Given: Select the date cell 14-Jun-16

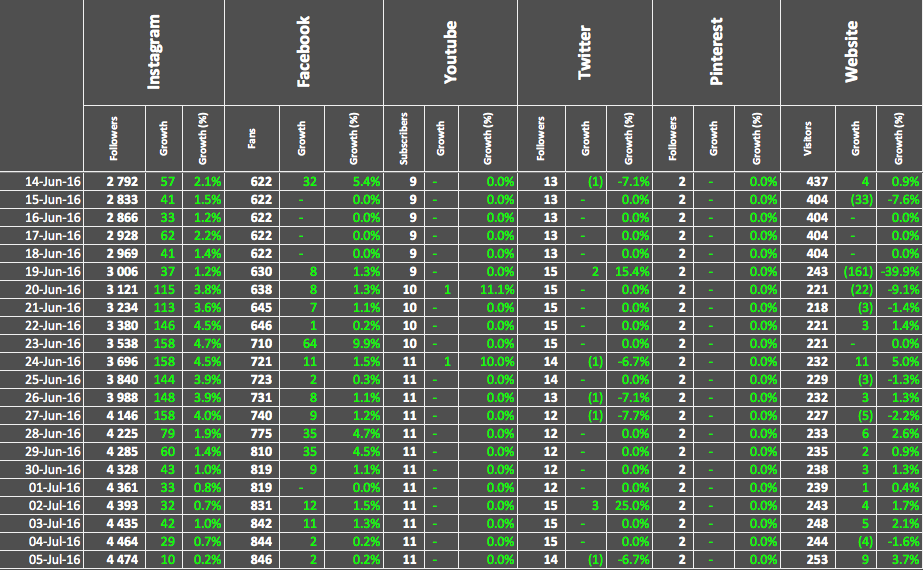Looking at the screenshot, I should (42, 181).
